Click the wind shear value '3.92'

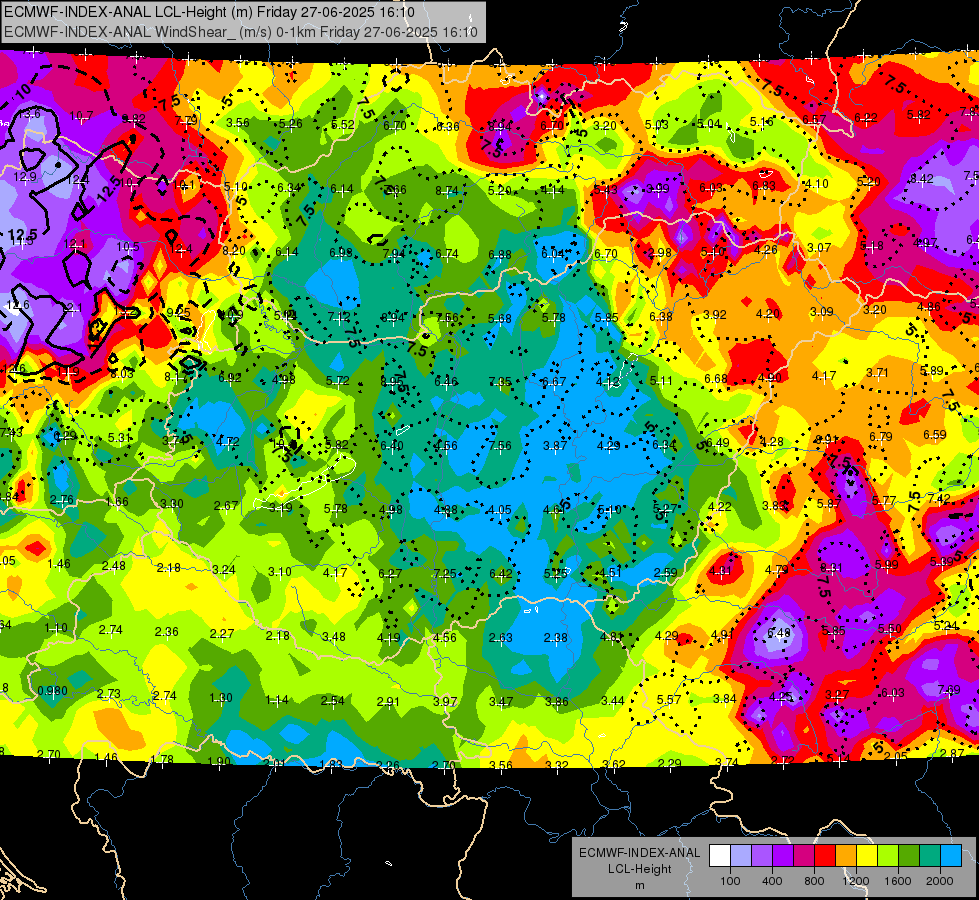[x=715, y=315]
